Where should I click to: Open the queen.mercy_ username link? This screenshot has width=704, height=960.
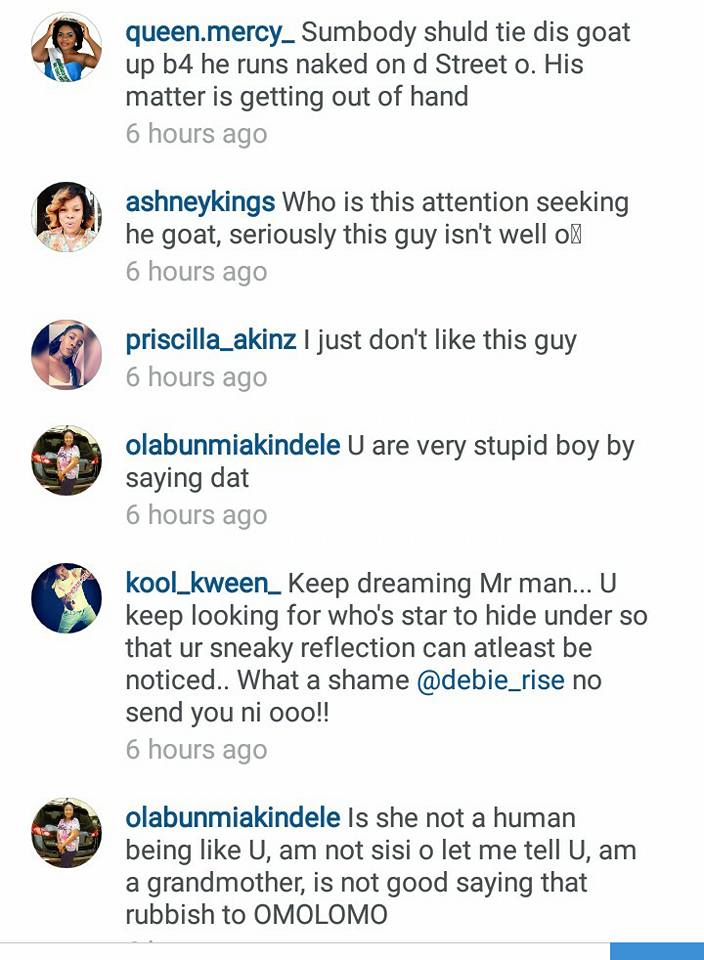[x=210, y=32]
